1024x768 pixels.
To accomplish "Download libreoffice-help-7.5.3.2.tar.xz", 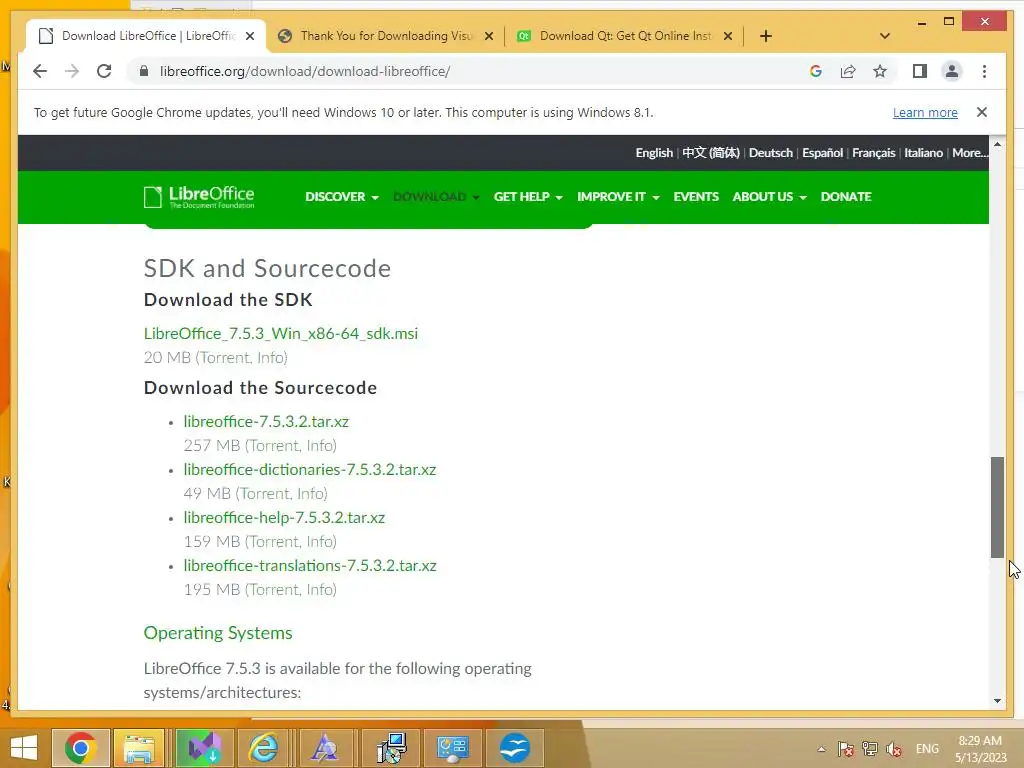I will pyautogui.click(x=284, y=517).
